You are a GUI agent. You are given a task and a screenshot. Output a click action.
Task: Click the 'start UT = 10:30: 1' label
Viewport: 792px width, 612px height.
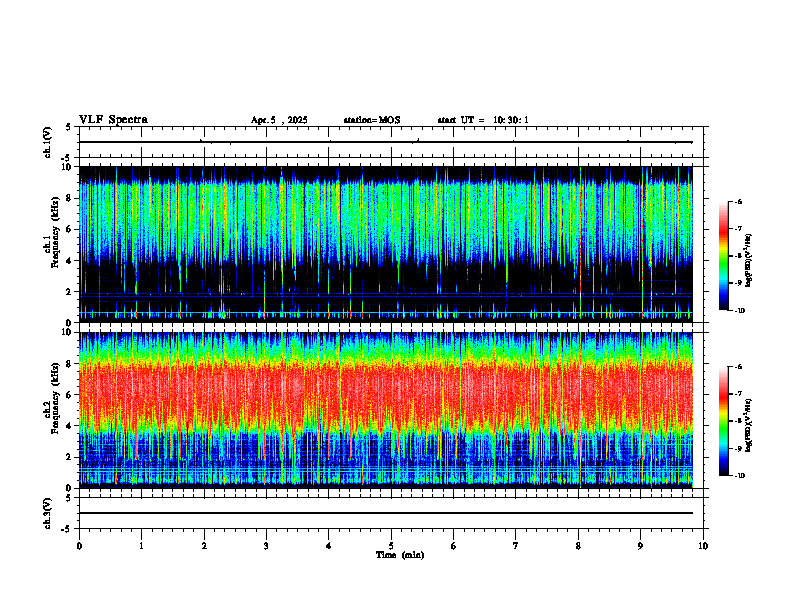pos(483,120)
